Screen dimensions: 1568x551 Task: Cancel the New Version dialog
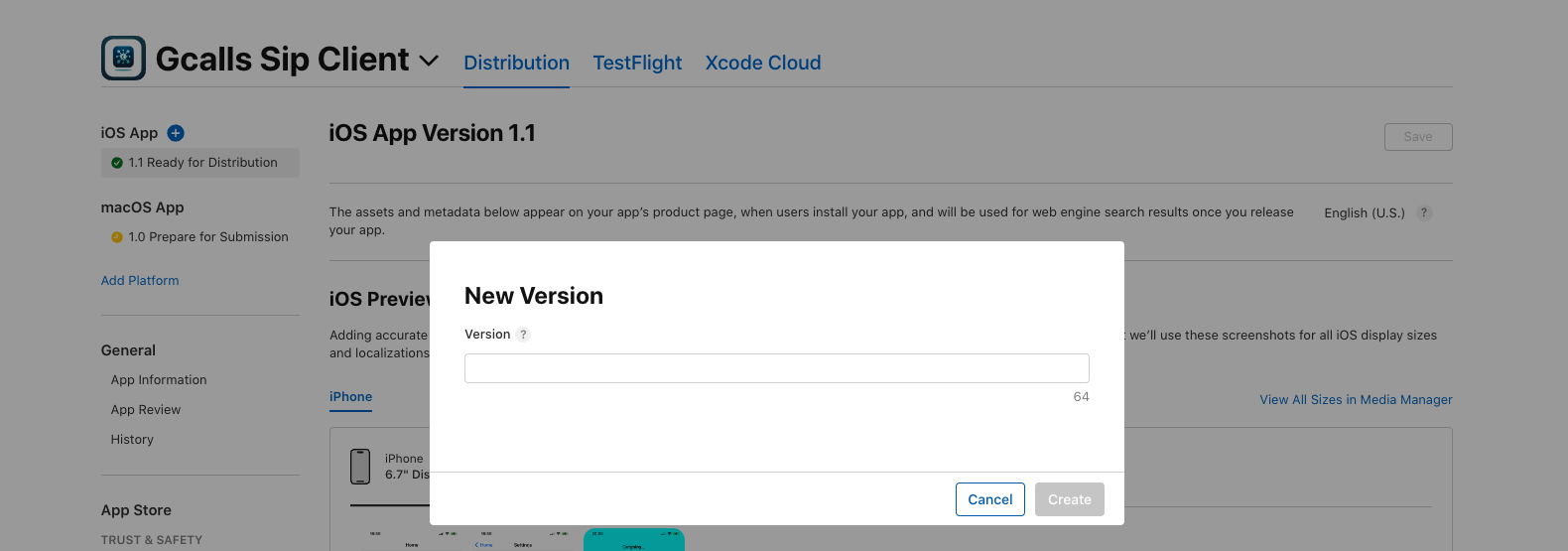[x=989, y=499]
